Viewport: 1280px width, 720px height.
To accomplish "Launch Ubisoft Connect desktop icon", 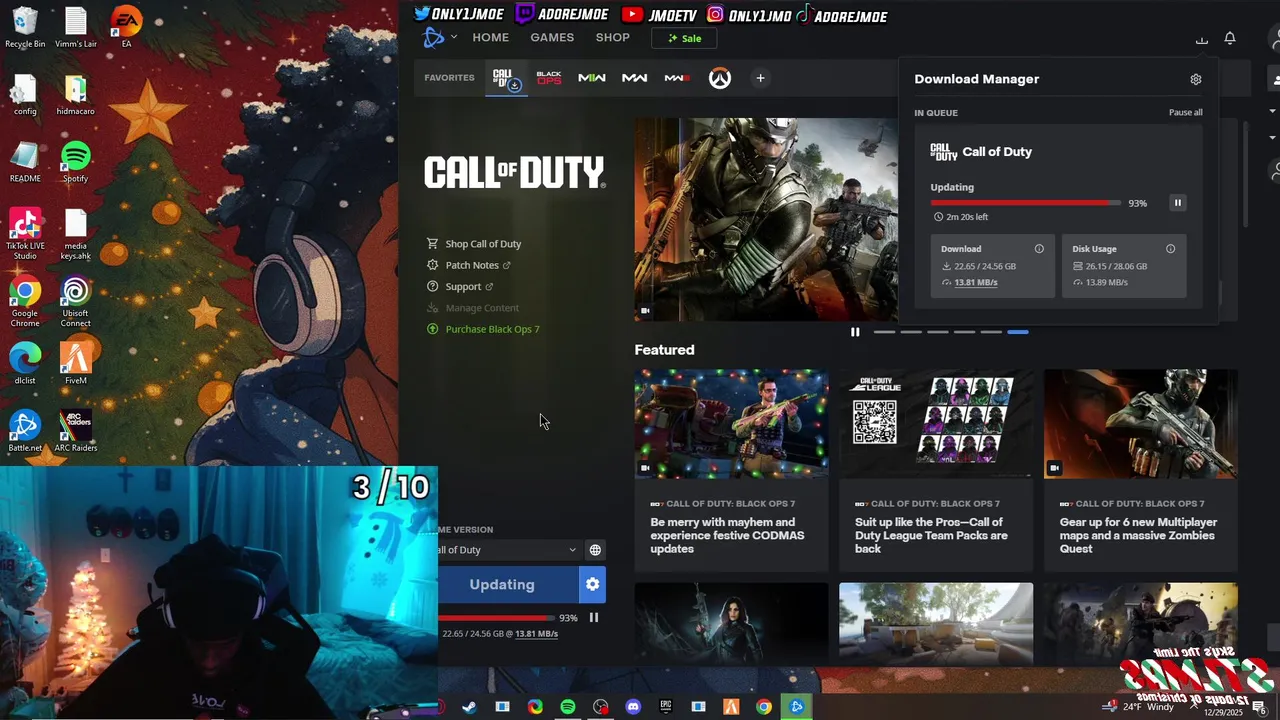I will (x=76, y=303).
